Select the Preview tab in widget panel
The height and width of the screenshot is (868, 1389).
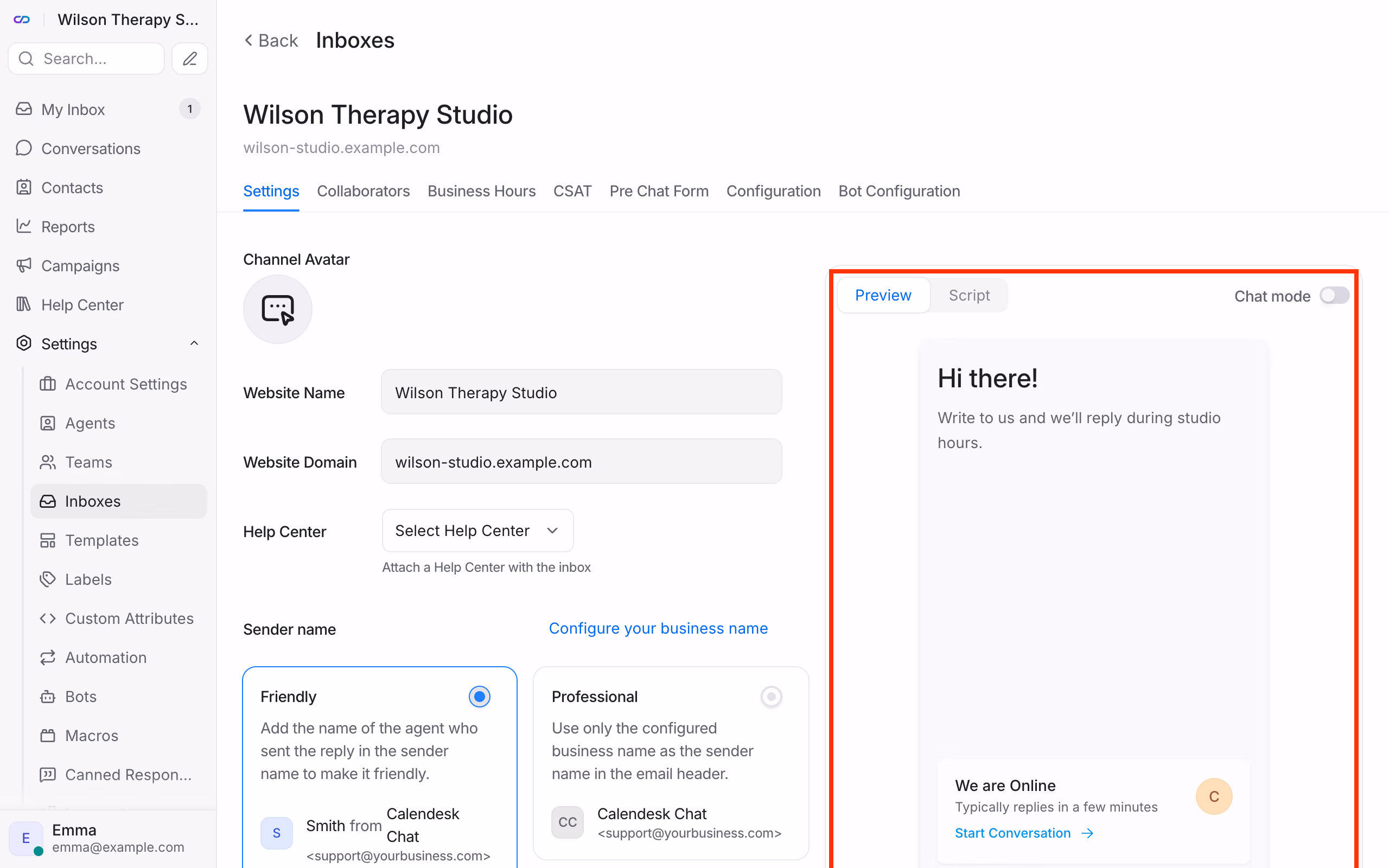pyautogui.click(x=883, y=295)
